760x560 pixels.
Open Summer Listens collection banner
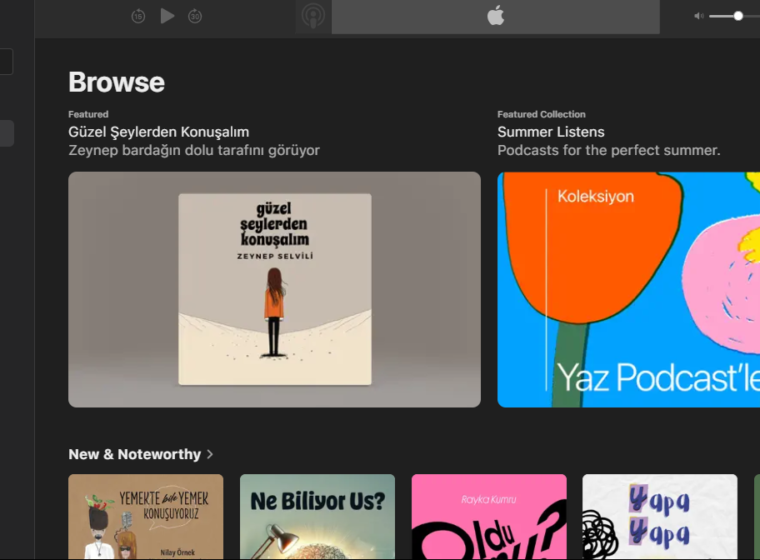tap(629, 289)
